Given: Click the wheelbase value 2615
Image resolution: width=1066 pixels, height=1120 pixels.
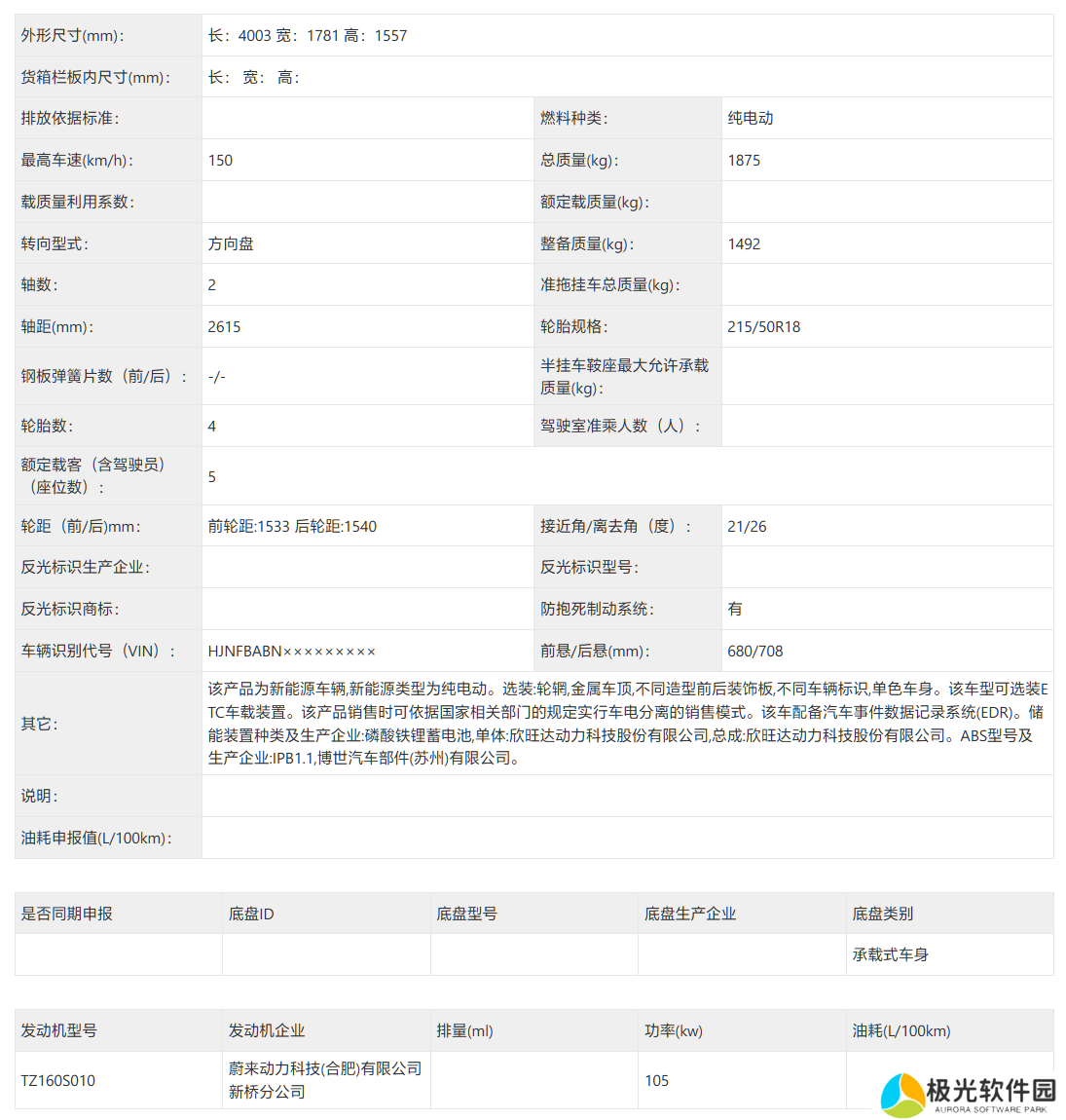Looking at the screenshot, I should (224, 327).
